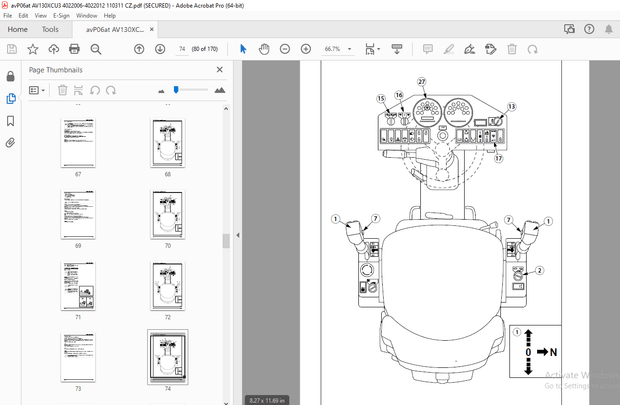This screenshot has height=405, width=620.
Task: Select page 69 thumbnail
Action: click(78, 214)
